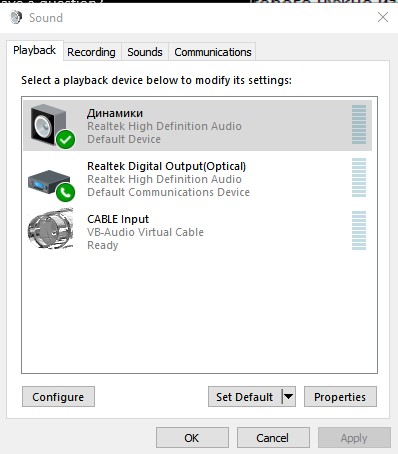Open the Recording tab
The image size is (398, 454).
click(91, 52)
